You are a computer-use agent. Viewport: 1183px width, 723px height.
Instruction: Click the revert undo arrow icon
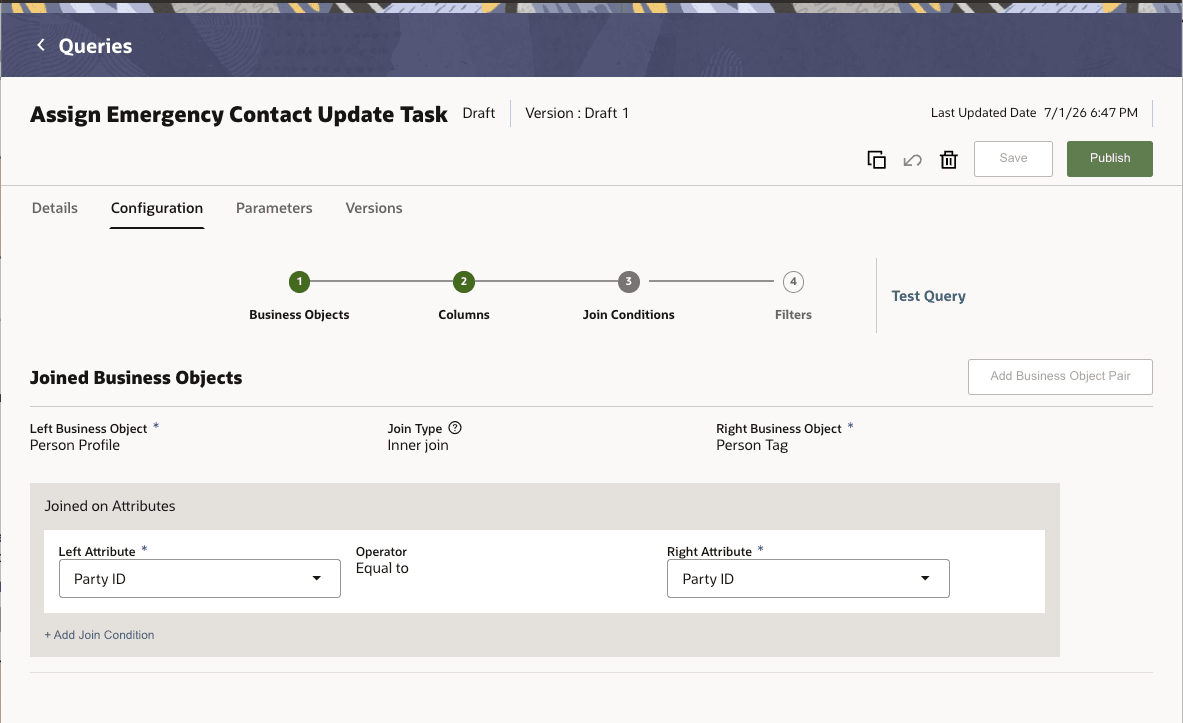[912, 159]
